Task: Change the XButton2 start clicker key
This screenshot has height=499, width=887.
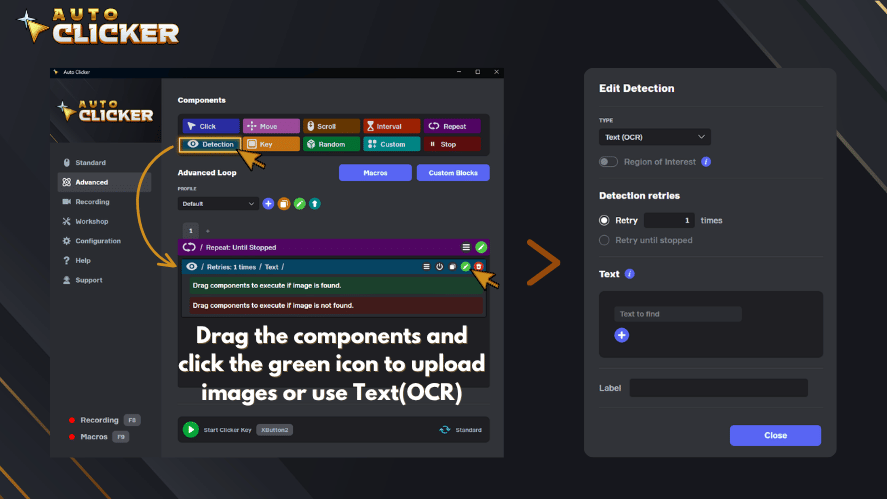Action: tap(274, 430)
